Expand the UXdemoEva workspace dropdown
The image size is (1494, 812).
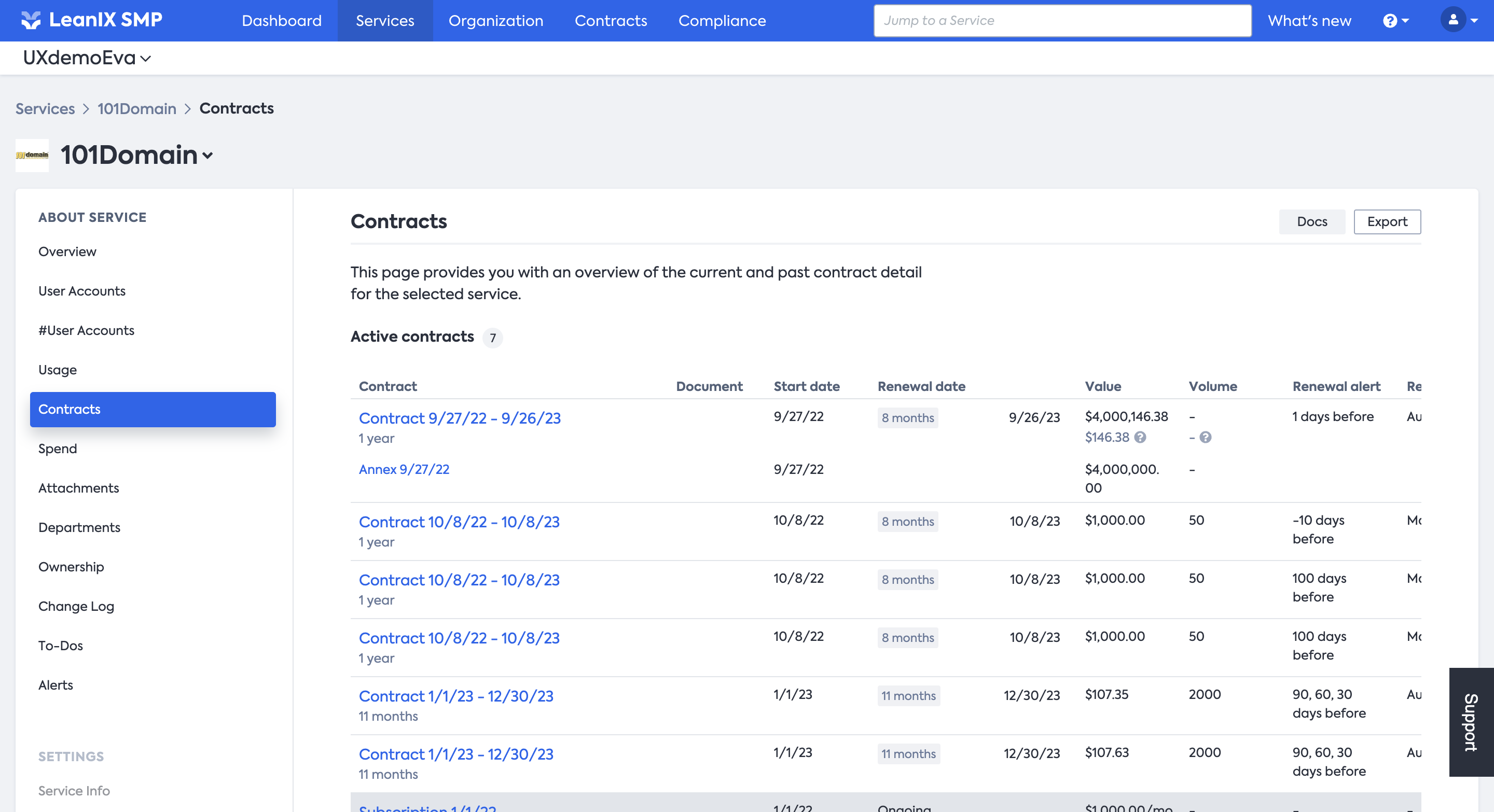click(x=87, y=58)
